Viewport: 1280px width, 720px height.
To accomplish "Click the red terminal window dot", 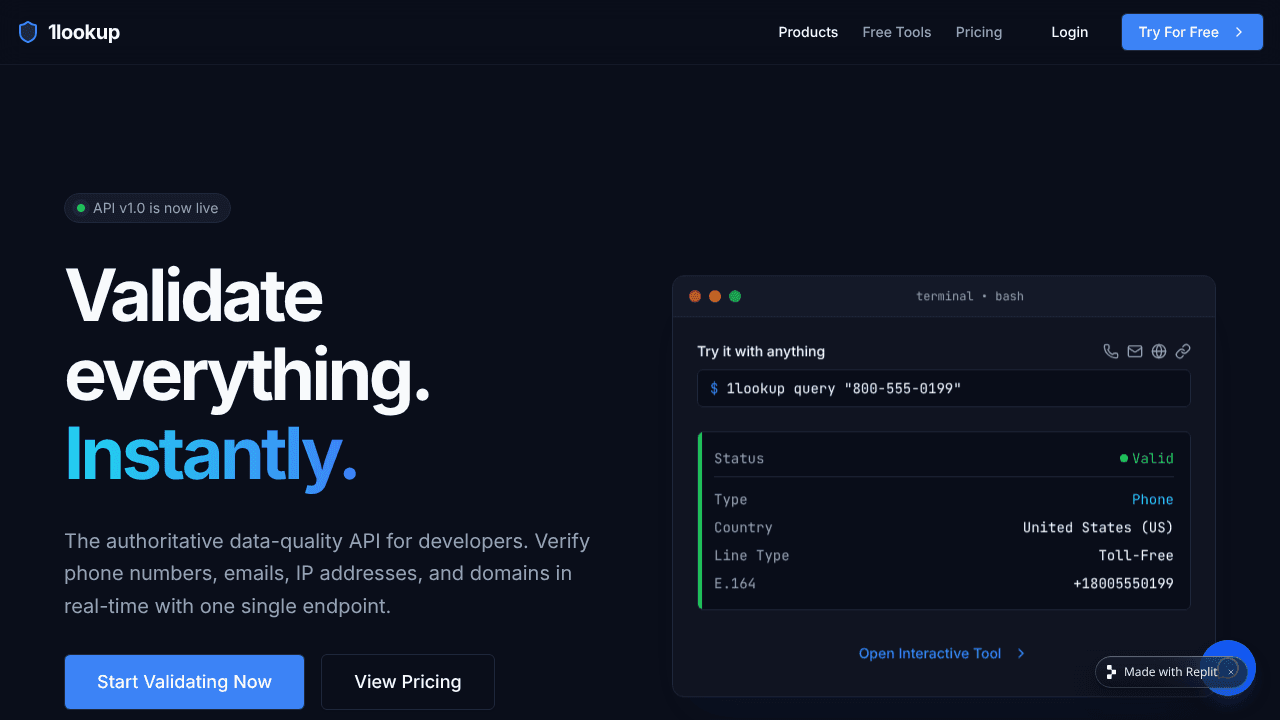I will click(695, 296).
